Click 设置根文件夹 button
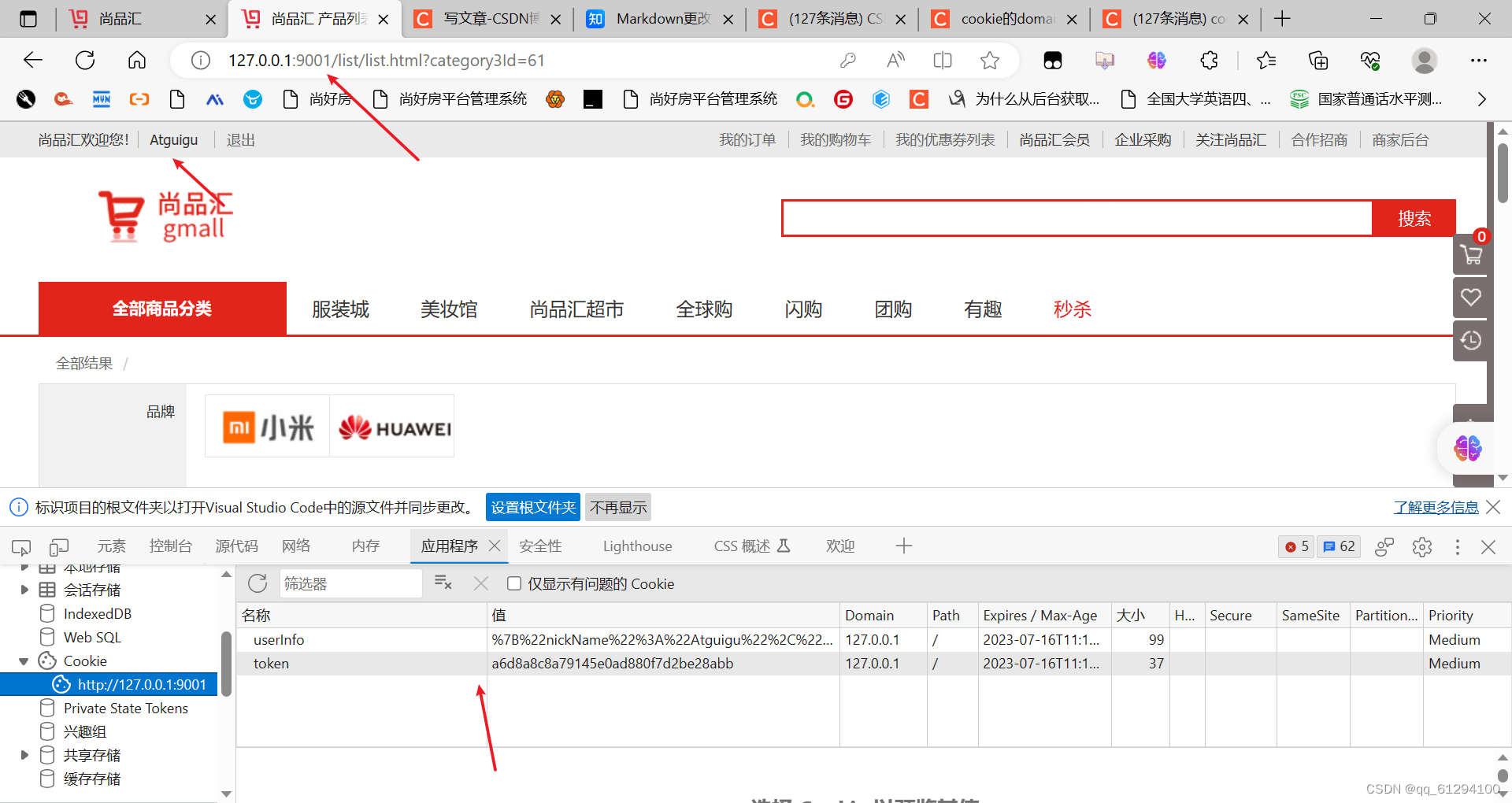Screen dimensions: 1512x803 point(533,508)
